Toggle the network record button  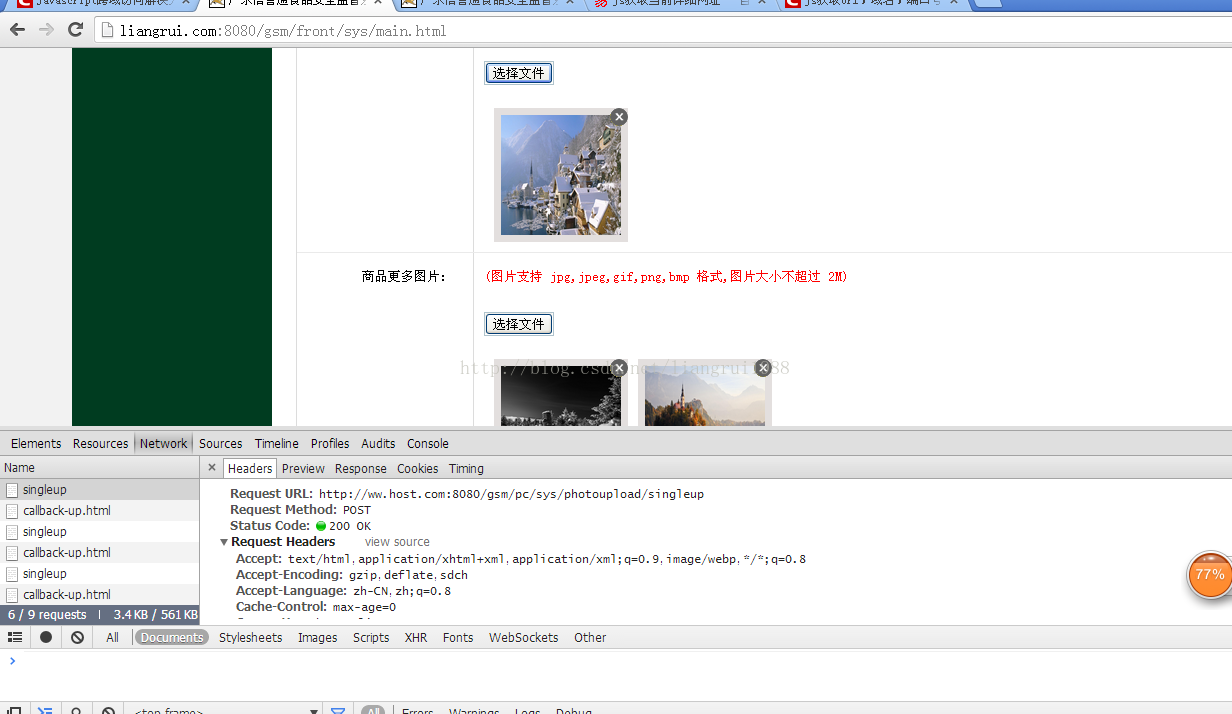(46, 637)
